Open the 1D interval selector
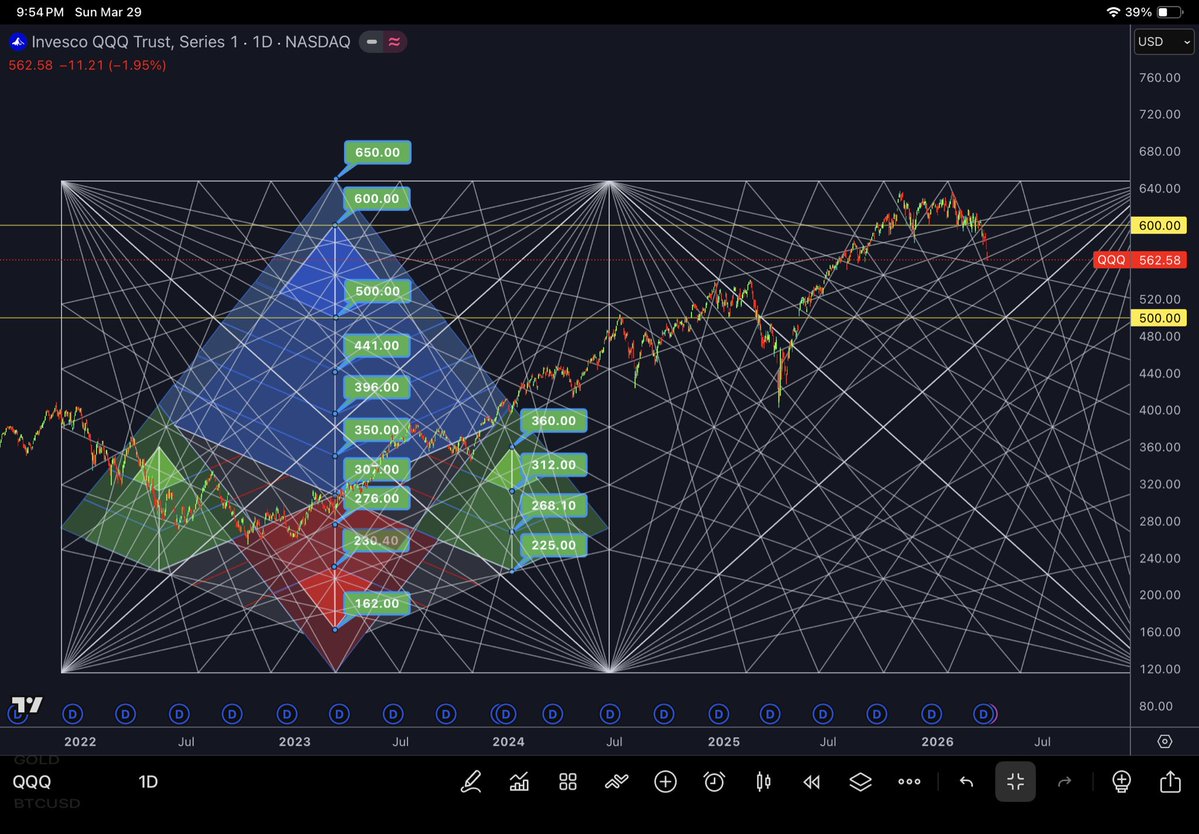The image size is (1199, 834). [x=148, y=782]
